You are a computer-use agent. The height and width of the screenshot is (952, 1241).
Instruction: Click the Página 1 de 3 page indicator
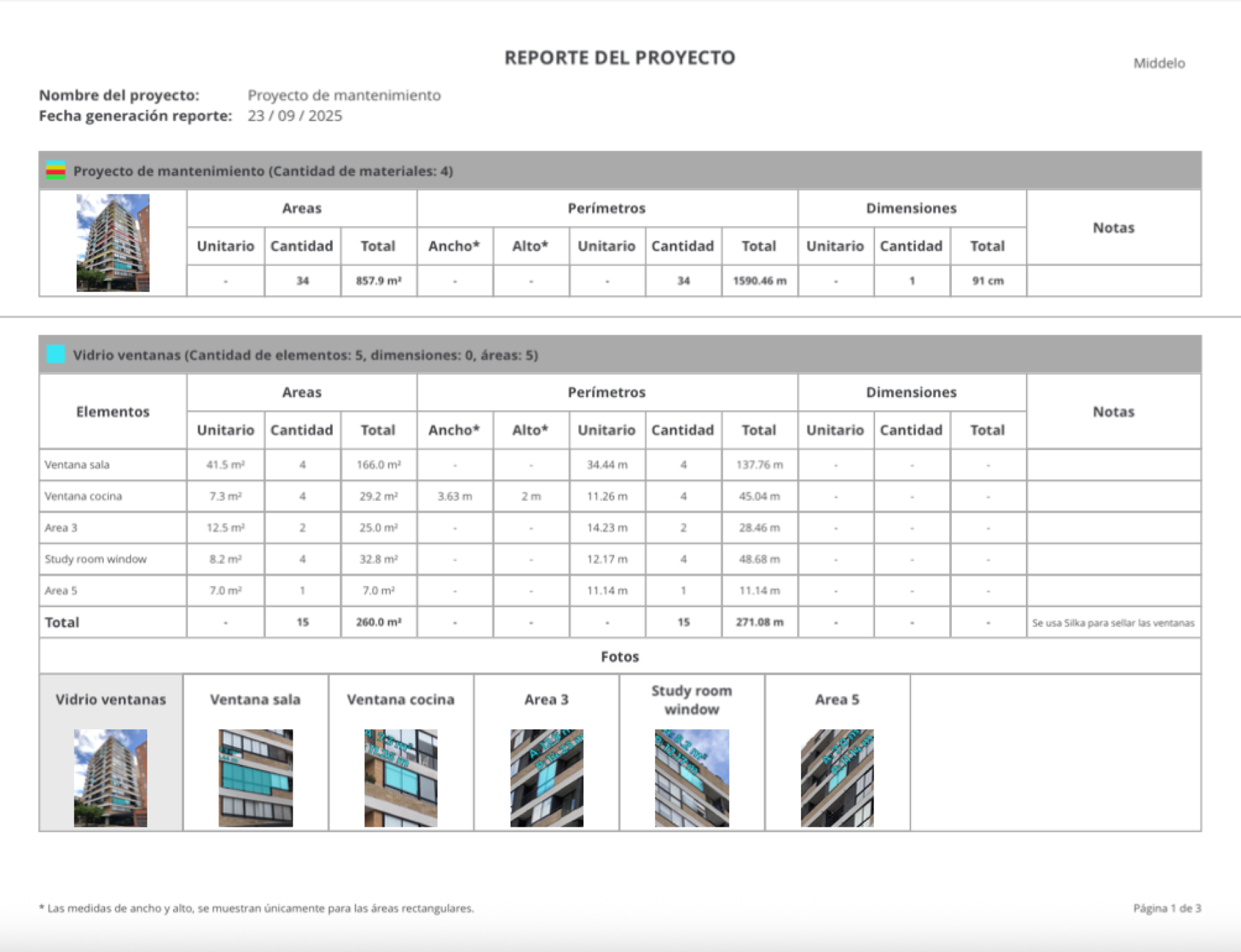(x=1166, y=908)
